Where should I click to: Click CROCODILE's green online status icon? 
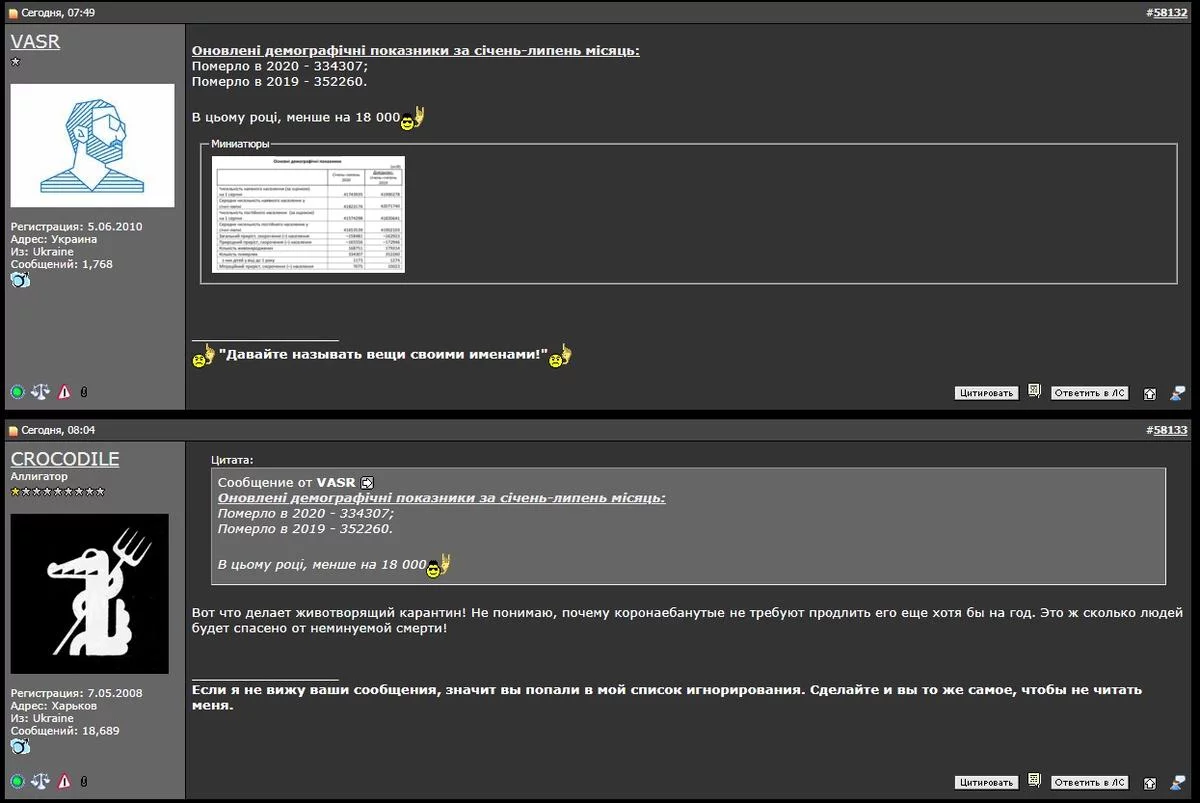17,781
